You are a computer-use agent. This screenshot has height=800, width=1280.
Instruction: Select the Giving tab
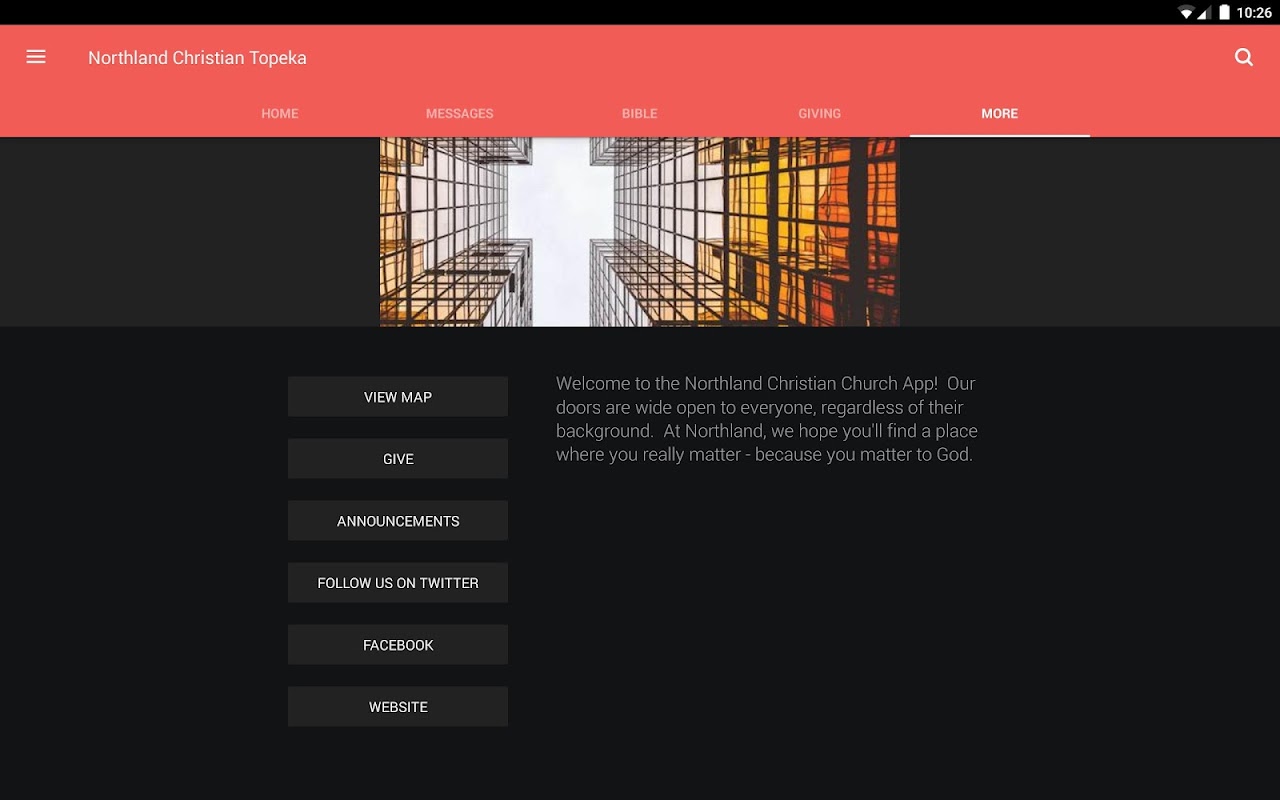pos(820,114)
